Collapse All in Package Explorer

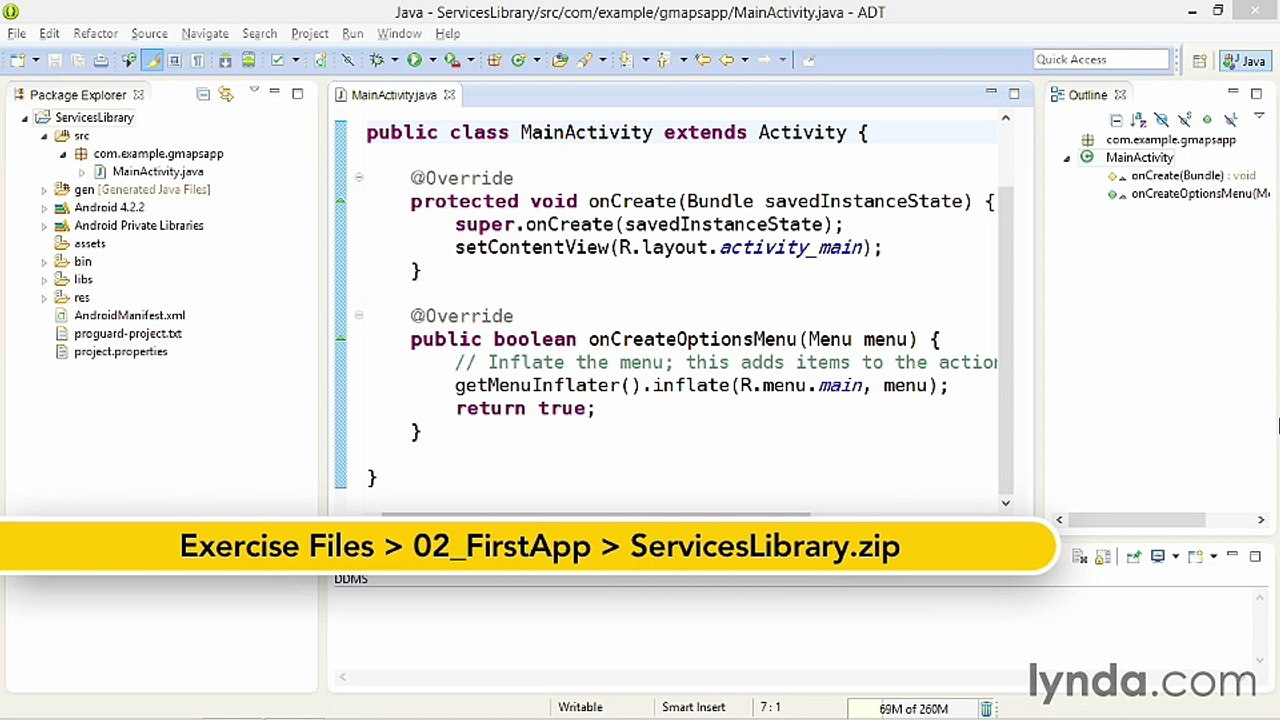(x=203, y=94)
